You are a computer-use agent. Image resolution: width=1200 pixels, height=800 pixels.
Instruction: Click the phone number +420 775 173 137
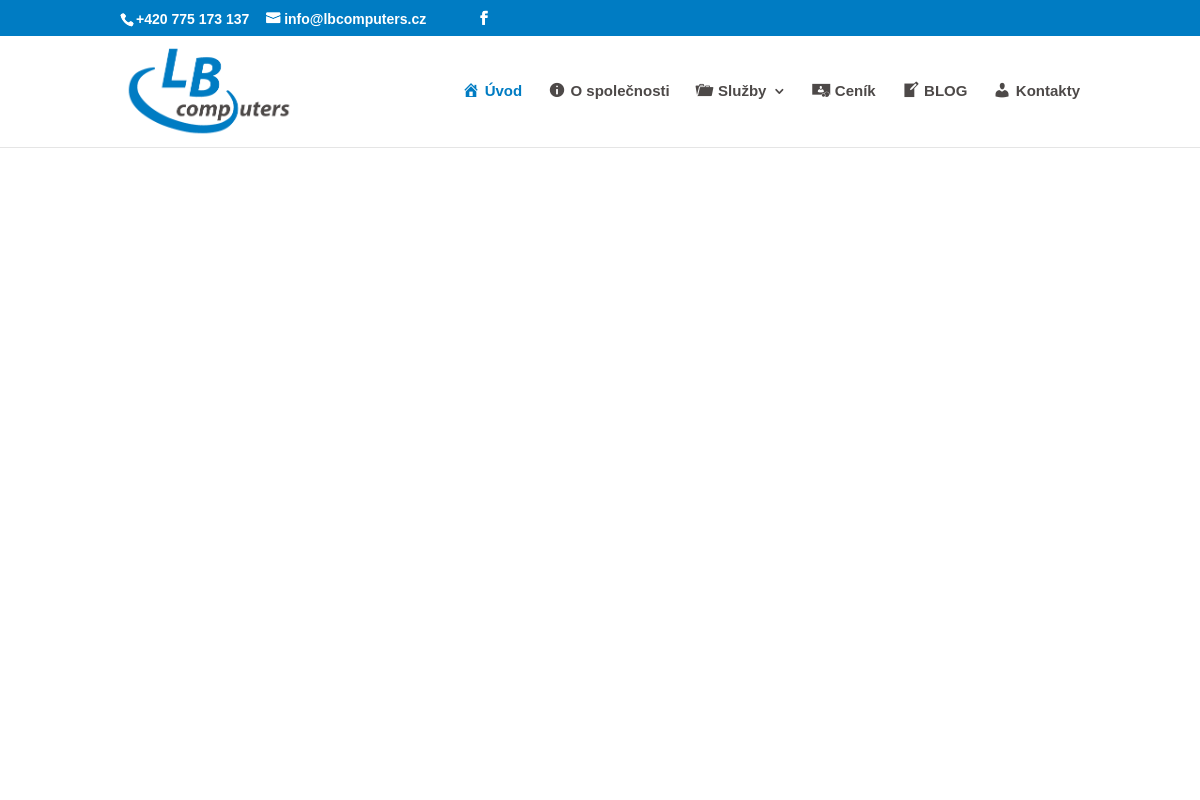click(192, 19)
